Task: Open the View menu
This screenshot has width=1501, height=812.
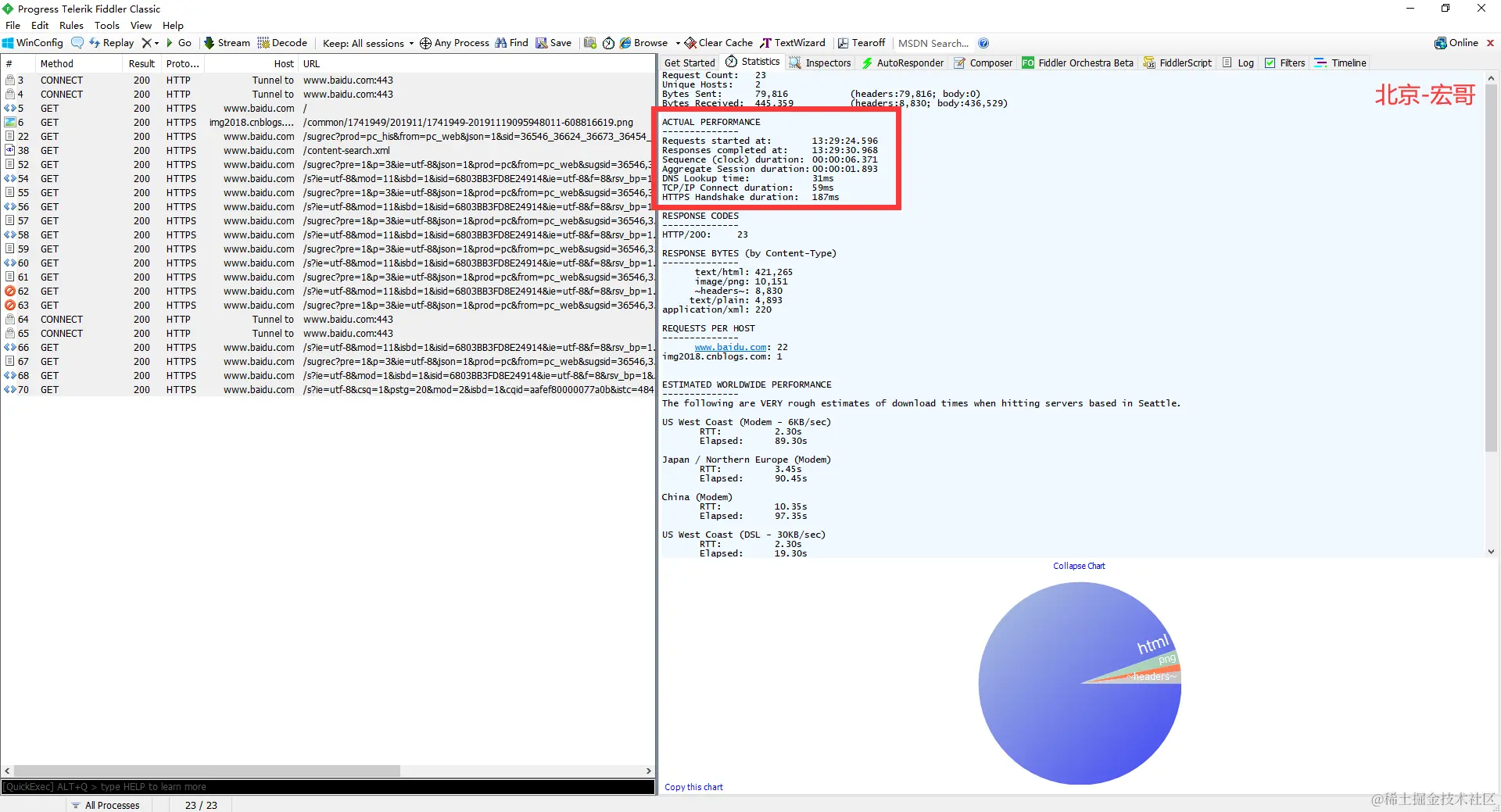Action: click(141, 25)
